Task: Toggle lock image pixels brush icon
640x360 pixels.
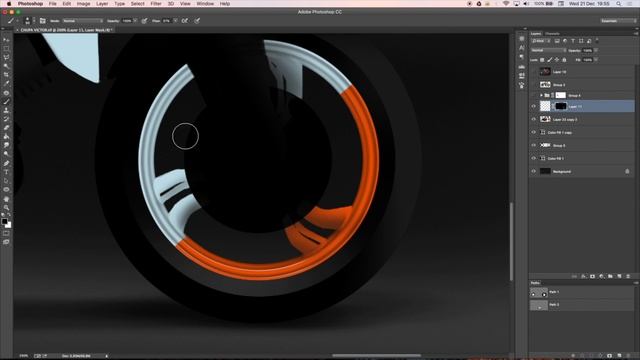Action: tap(549, 60)
